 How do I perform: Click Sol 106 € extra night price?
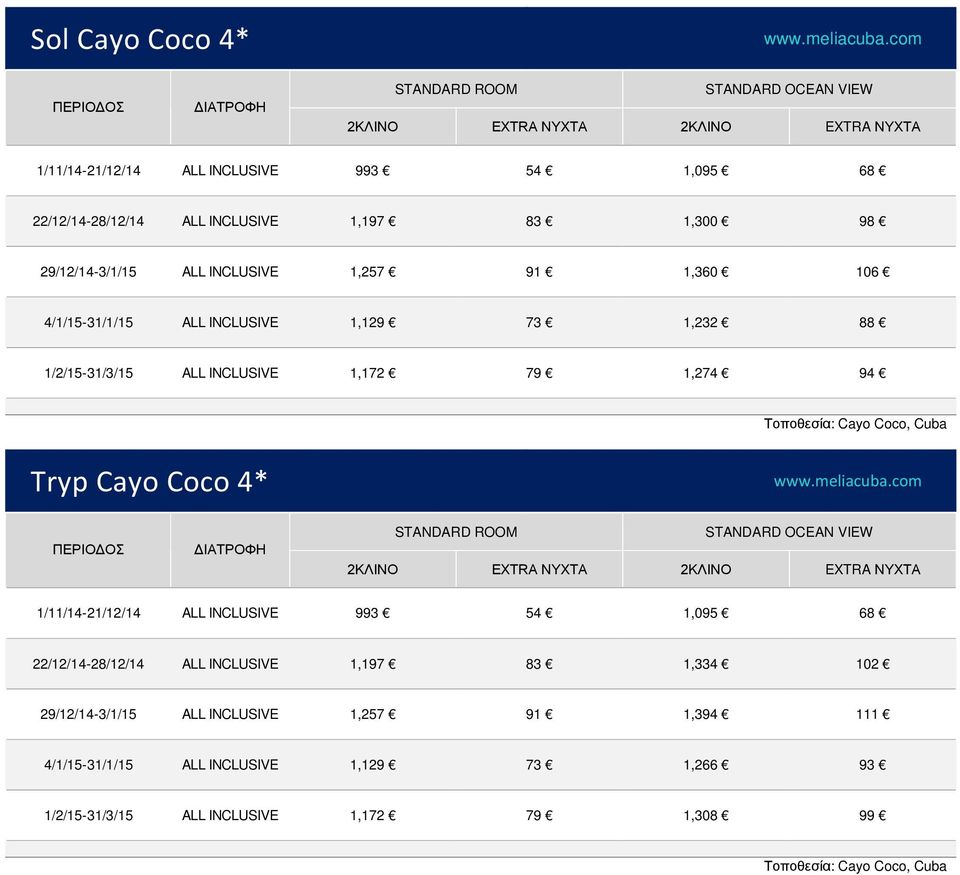tap(872, 272)
